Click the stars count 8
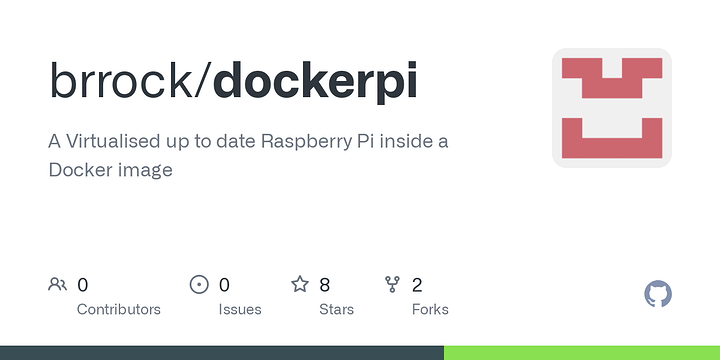 (325, 285)
